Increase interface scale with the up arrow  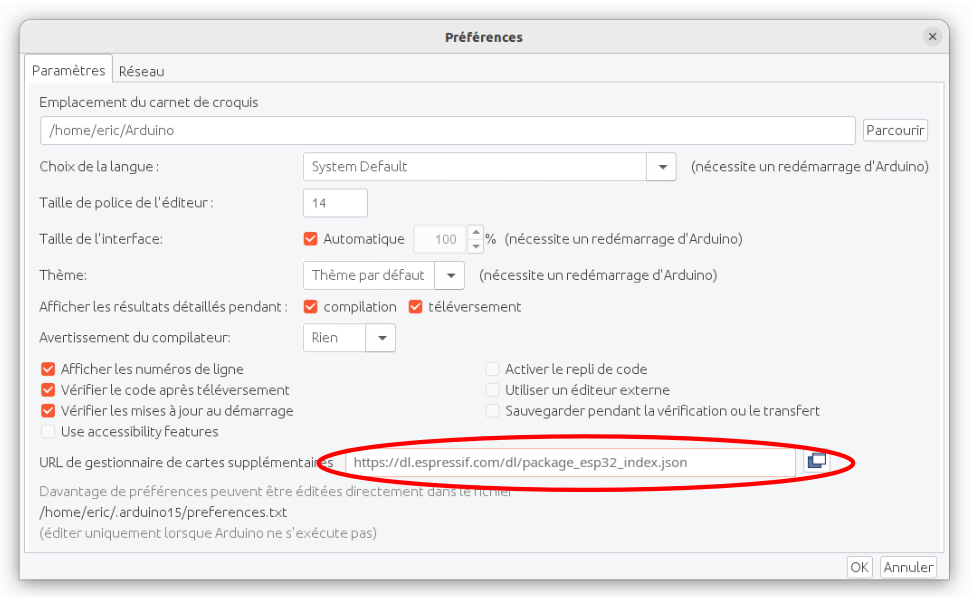click(476, 233)
